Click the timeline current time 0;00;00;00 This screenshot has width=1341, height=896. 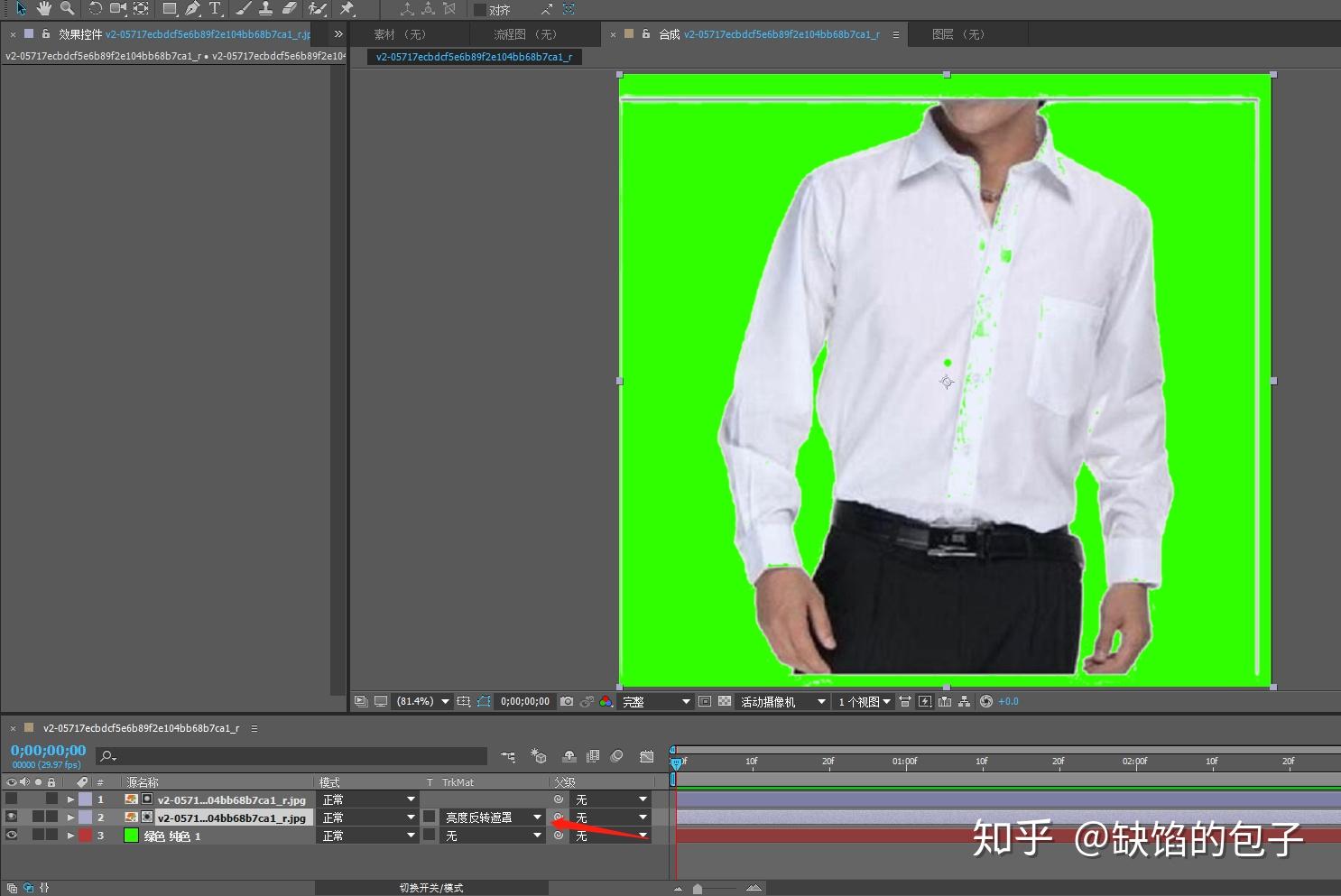(x=49, y=750)
